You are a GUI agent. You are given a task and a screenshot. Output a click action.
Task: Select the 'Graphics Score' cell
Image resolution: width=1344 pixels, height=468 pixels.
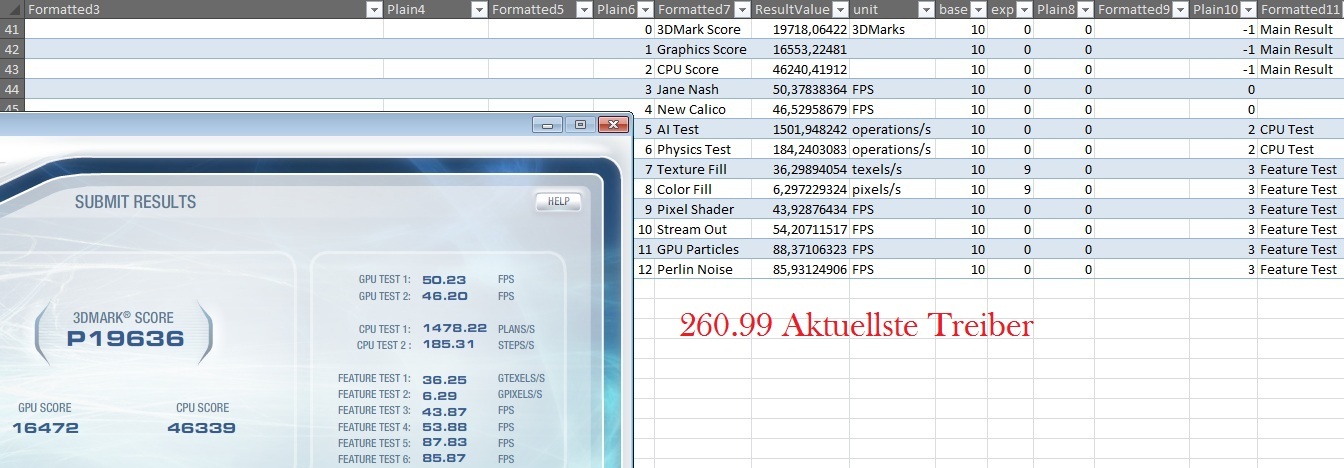pyautogui.click(x=703, y=50)
